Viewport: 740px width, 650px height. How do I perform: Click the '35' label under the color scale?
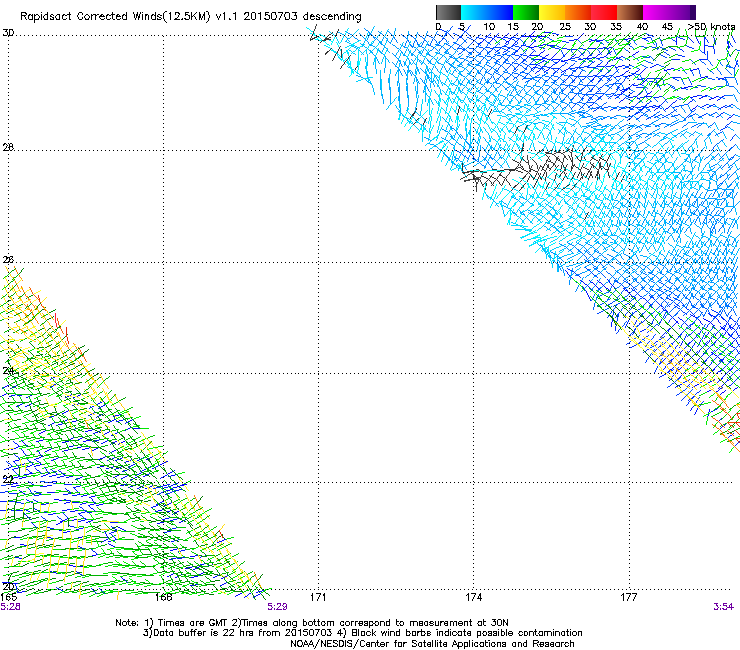[x=616, y=27]
